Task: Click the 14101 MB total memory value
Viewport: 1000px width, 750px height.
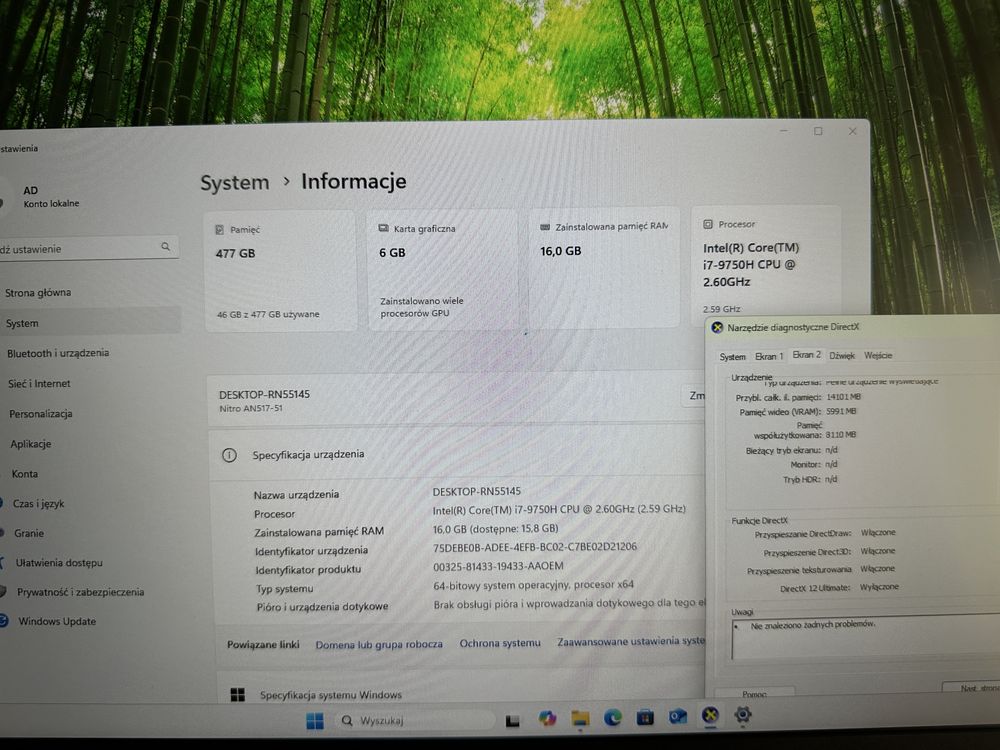Action: [x=843, y=397]
